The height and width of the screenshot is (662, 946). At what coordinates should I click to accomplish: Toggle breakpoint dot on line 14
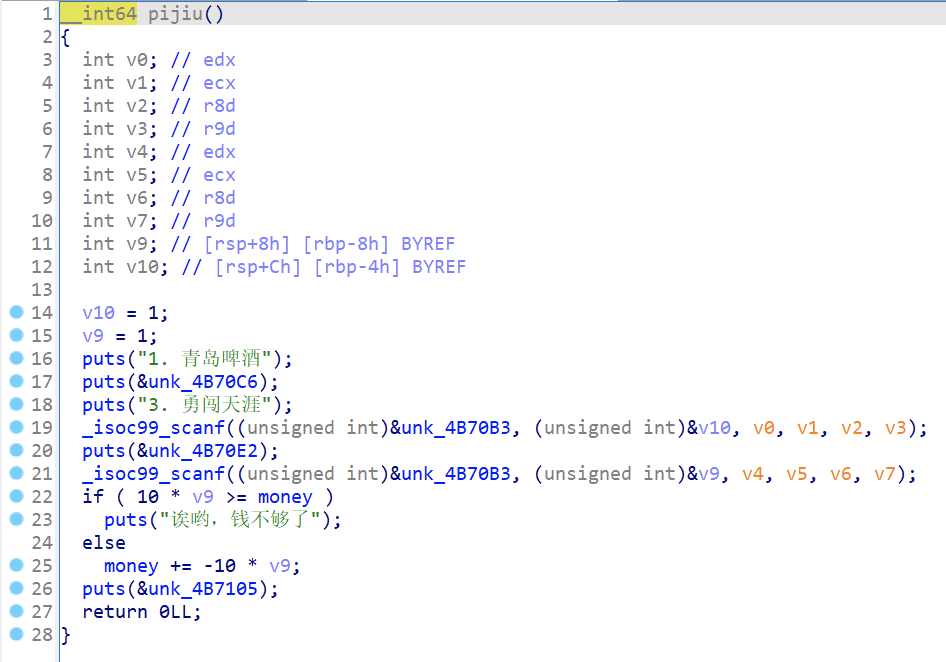16,313
